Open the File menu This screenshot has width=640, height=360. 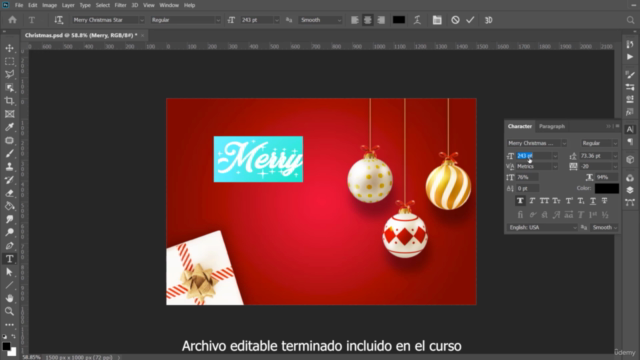point(19,5)
